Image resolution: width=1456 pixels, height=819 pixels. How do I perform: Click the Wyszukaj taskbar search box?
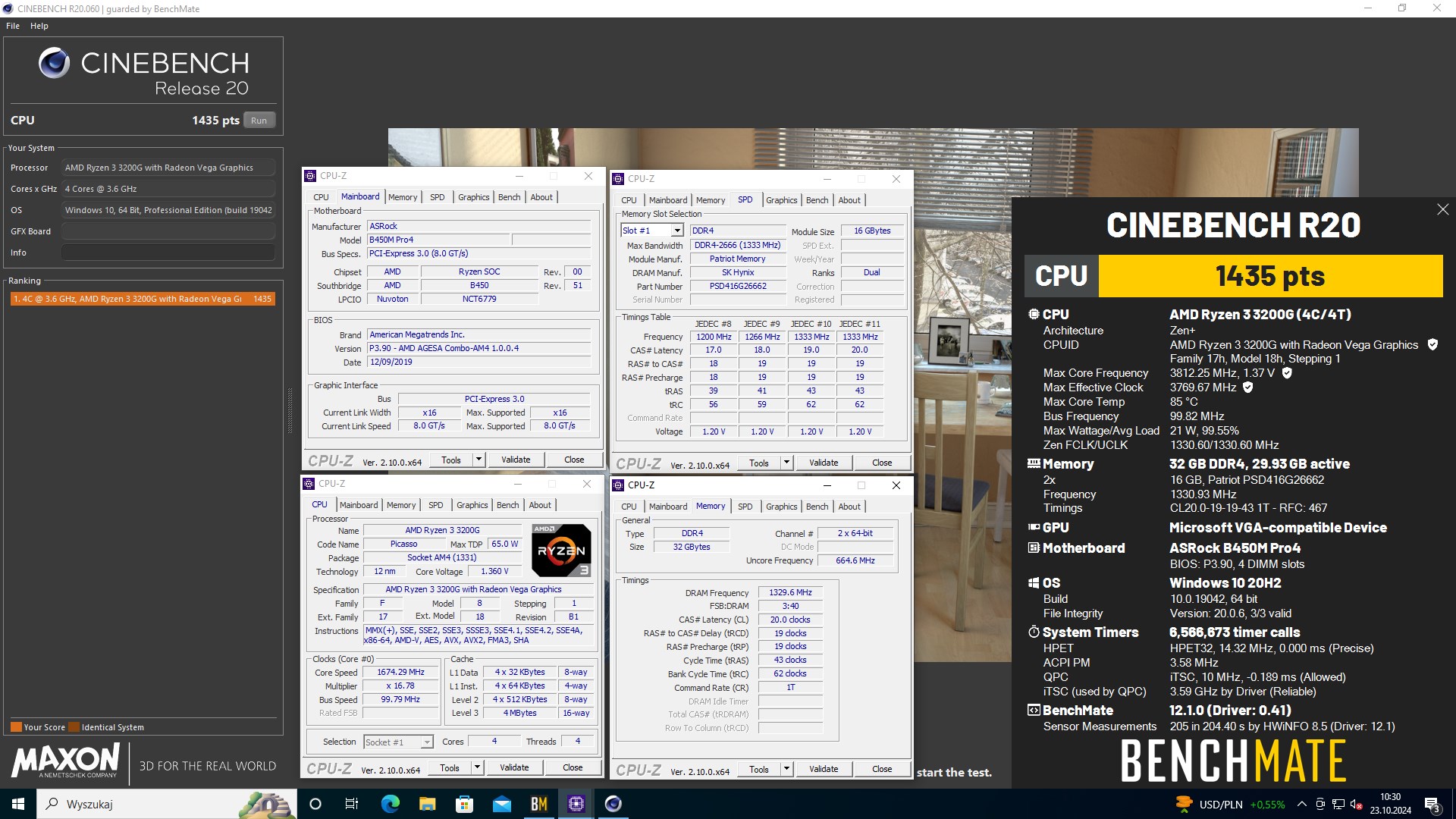tap(167, 804)
